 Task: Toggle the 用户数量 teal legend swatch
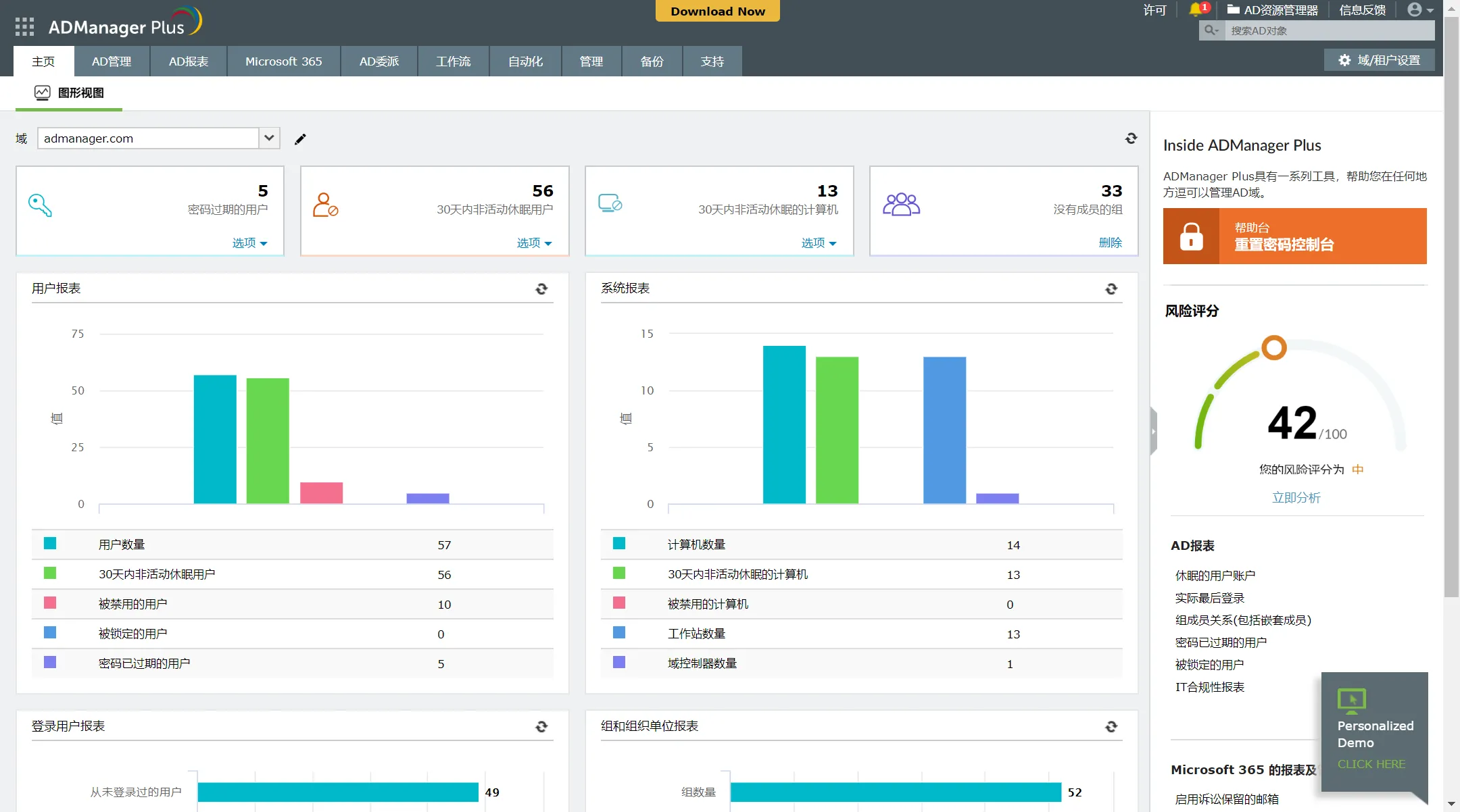coord(50,544)
